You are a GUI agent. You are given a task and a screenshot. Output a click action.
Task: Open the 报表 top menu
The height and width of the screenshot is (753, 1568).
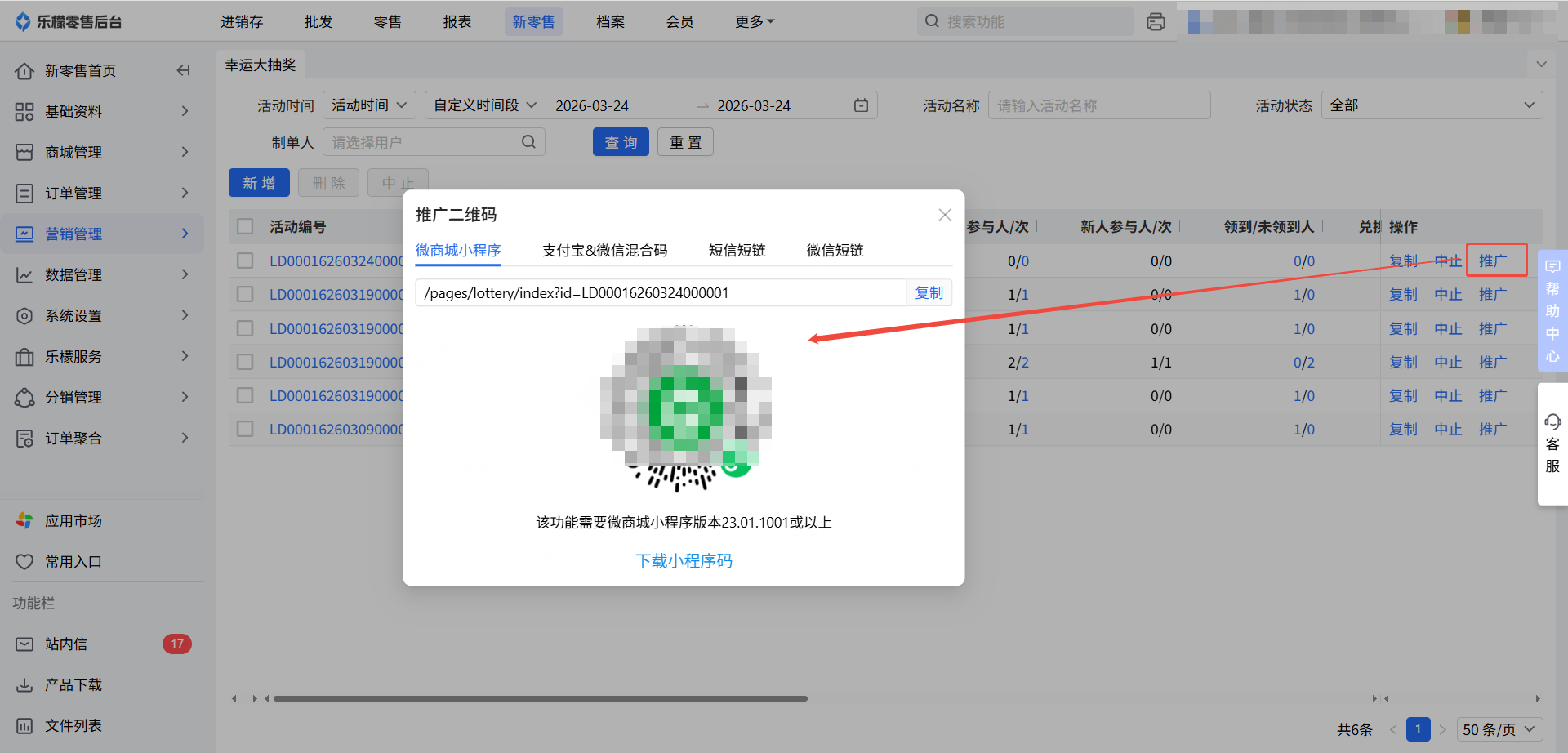point(457,22)
